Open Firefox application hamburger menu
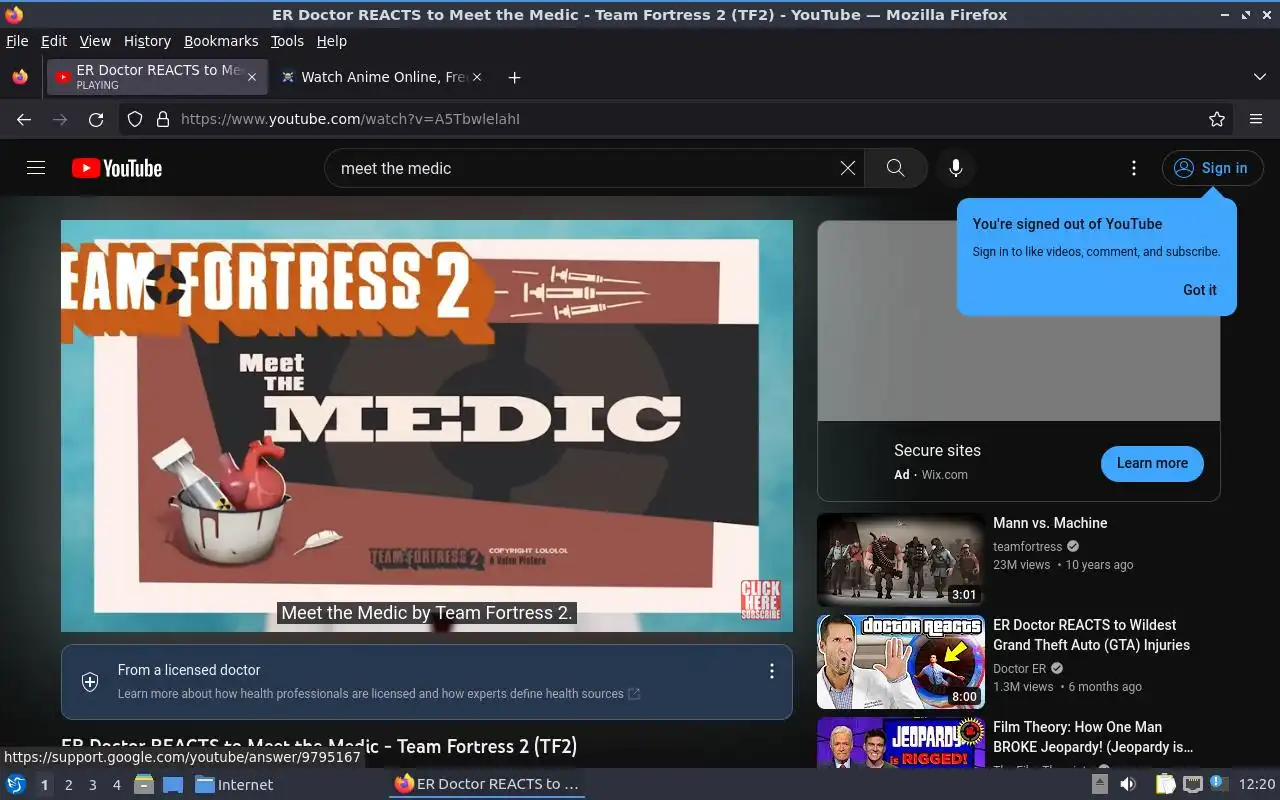 [x=1256, y=119]
